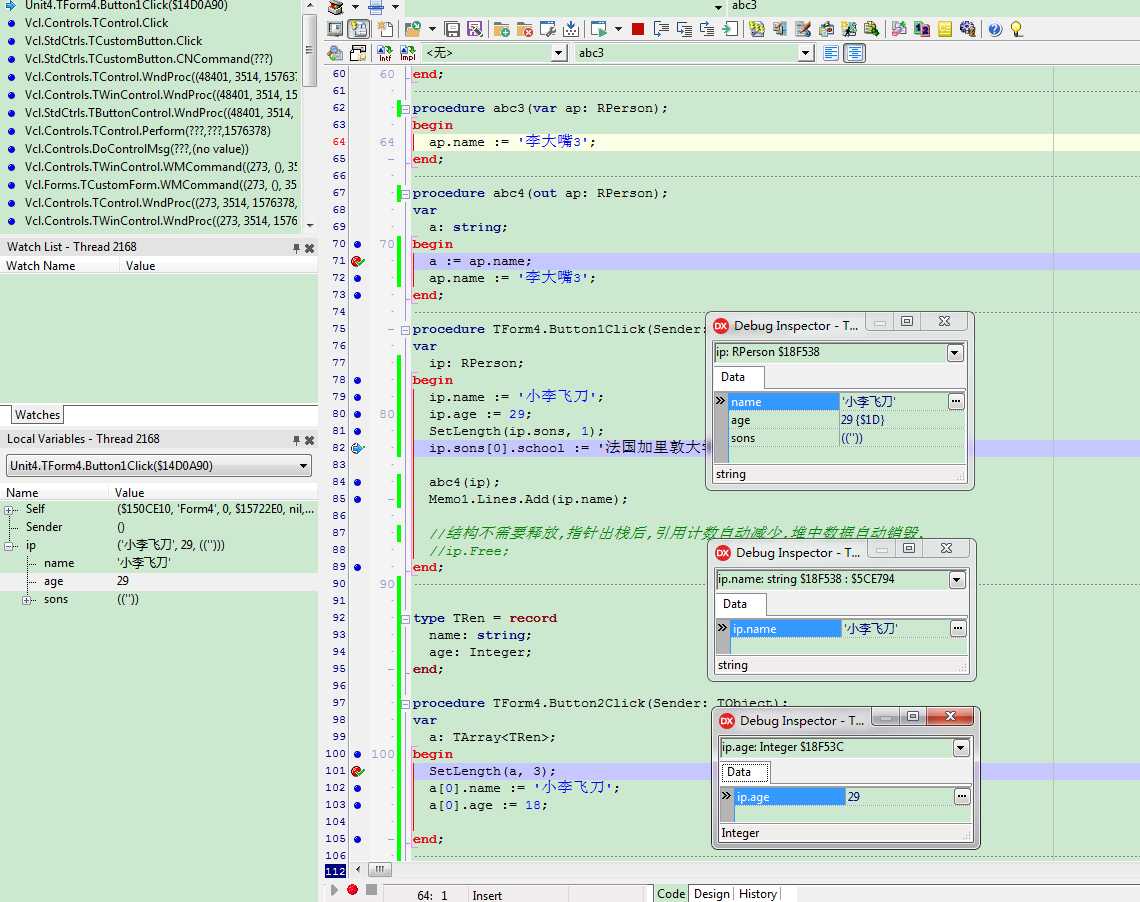Collapse the abc4 procedure fold marker
This screenshot has width=1140, height=902.
click(405, 193)
